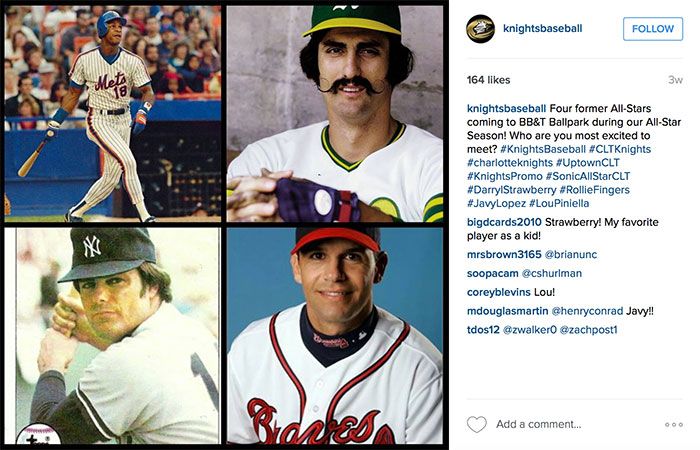Screen dimensions: 700x450
Task: Open knightsbaseball username link in header
Action: 542,29
